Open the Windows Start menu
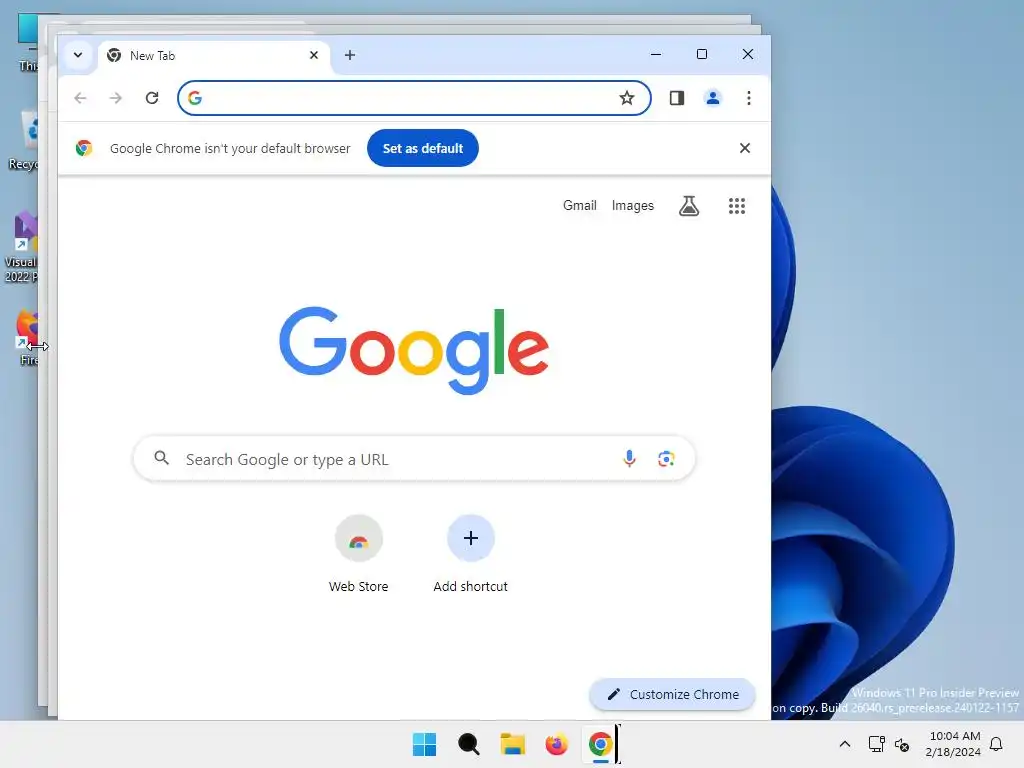Image resolution: width=1024 pixels, height=768 pixels. click(x=424, y=744)
